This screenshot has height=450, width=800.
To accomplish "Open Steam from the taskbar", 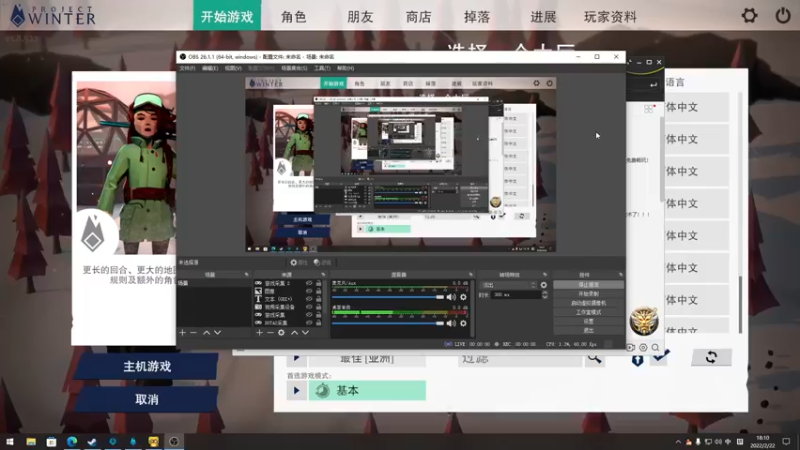I will point(92,441).
